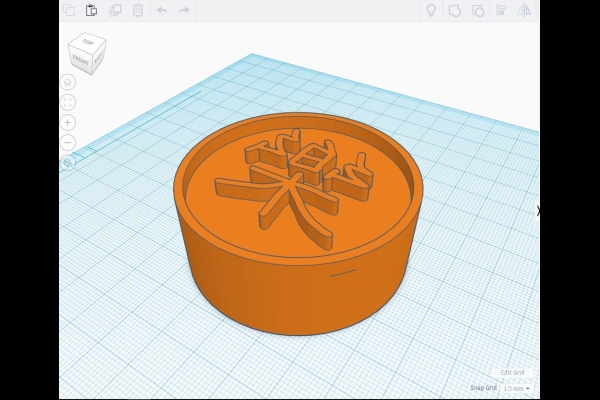600x400 pixels.
Task: Click the TOP face of the view cube
Action: (87, 44)
